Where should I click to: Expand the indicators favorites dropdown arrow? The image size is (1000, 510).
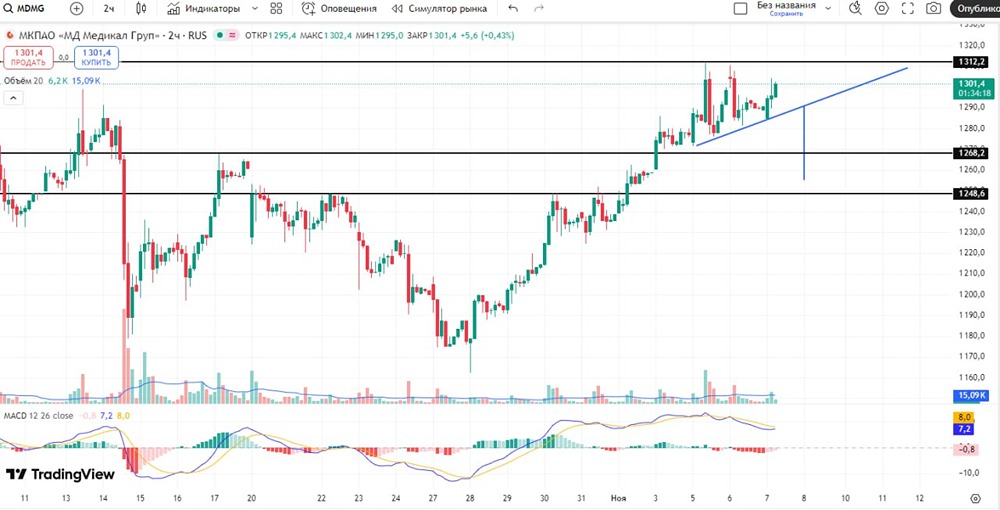255,8
